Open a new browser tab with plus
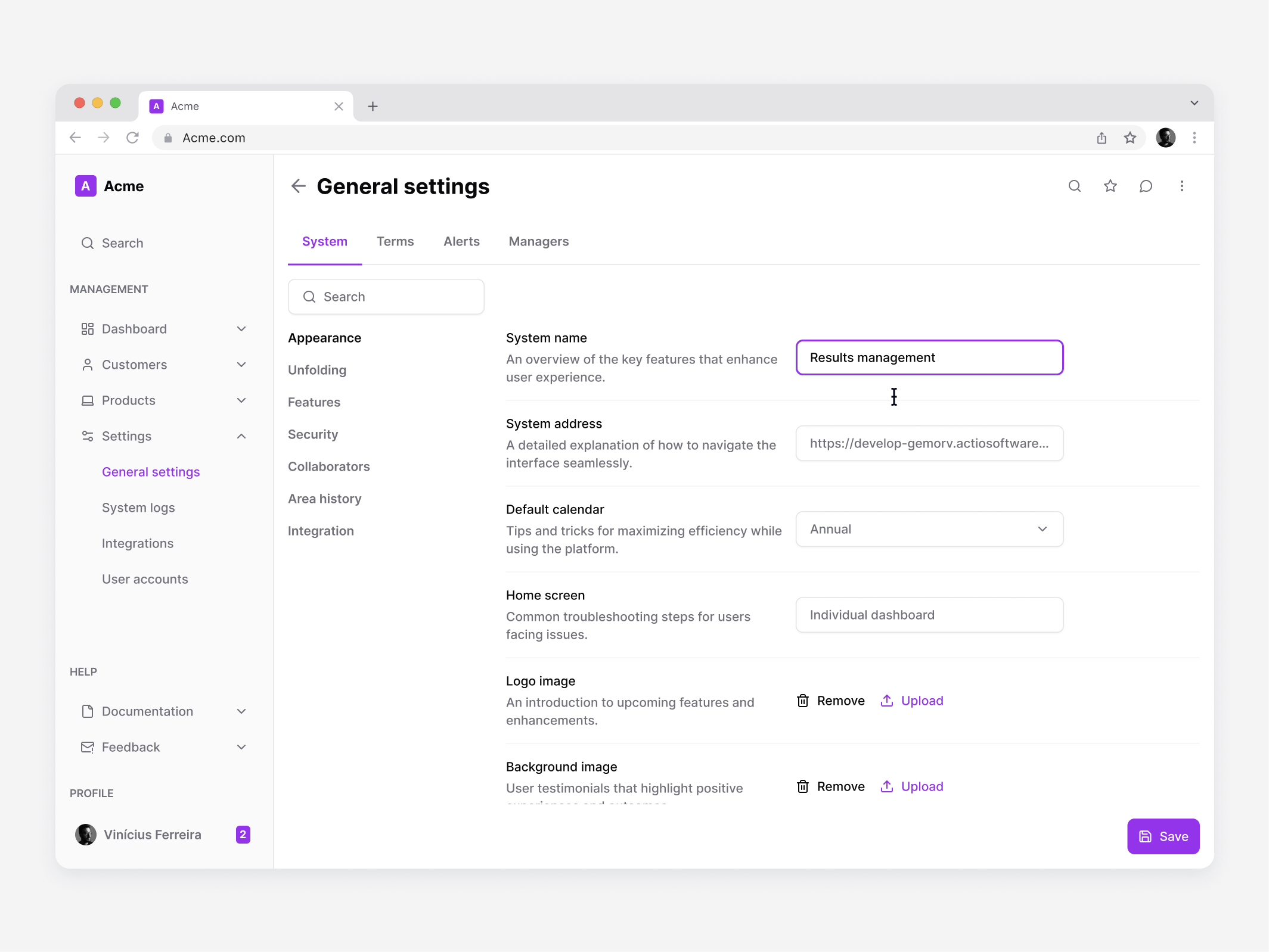This screenshot has width=1269, height=952. pos(373,107)
